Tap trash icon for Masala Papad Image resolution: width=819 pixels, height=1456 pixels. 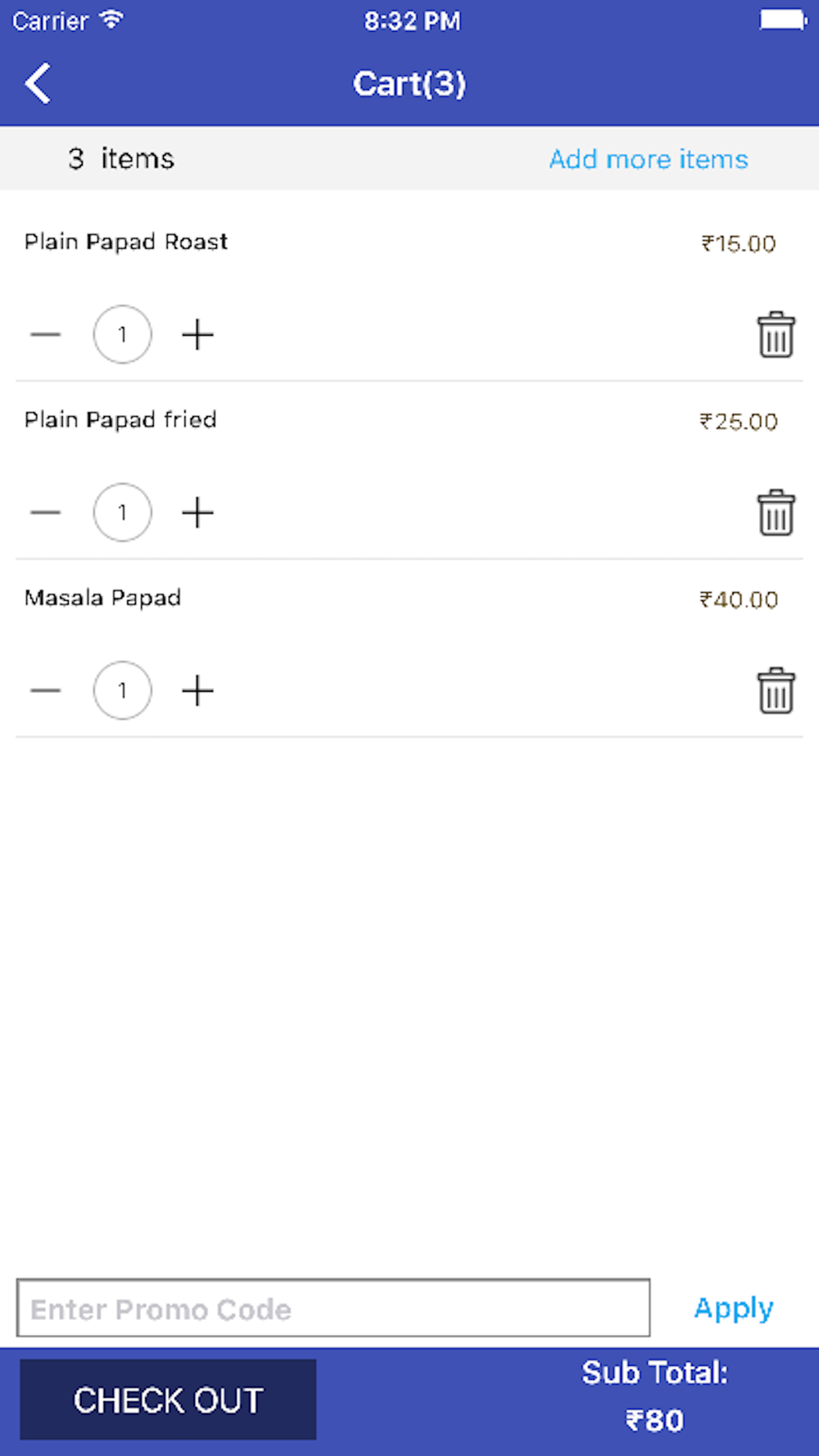776,691
